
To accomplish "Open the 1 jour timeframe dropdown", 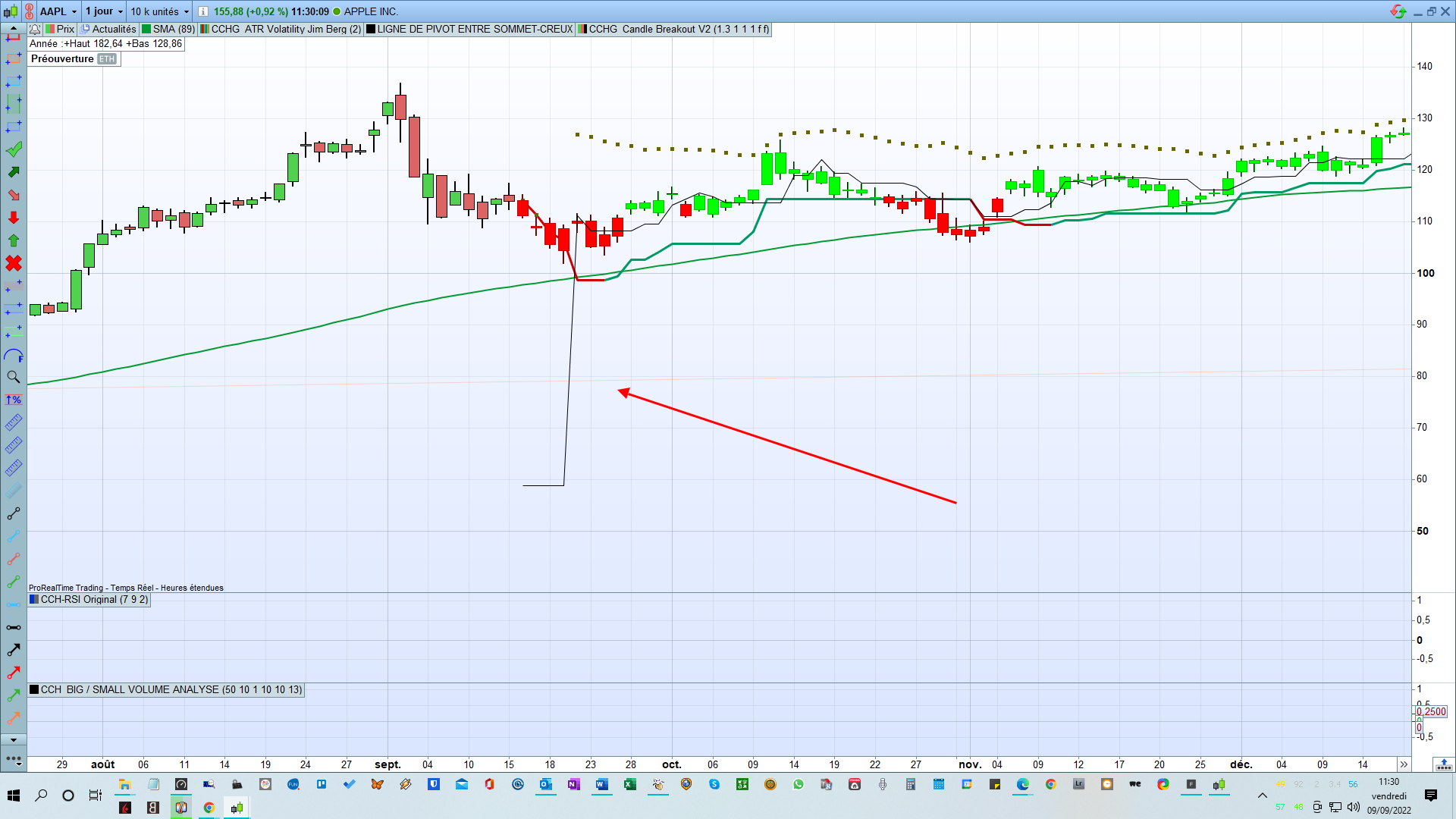I will click(x=104, y=11).
